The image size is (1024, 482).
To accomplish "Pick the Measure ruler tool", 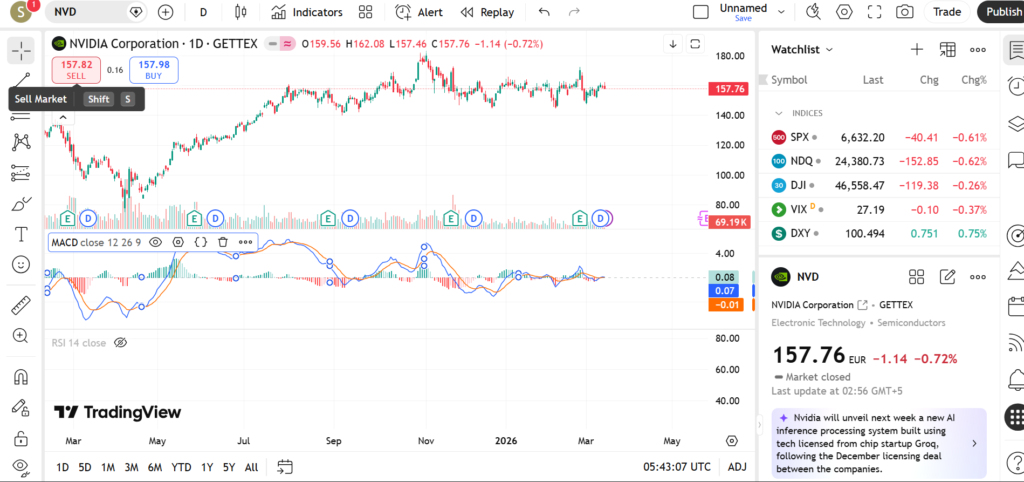I will tap(20, 306).
